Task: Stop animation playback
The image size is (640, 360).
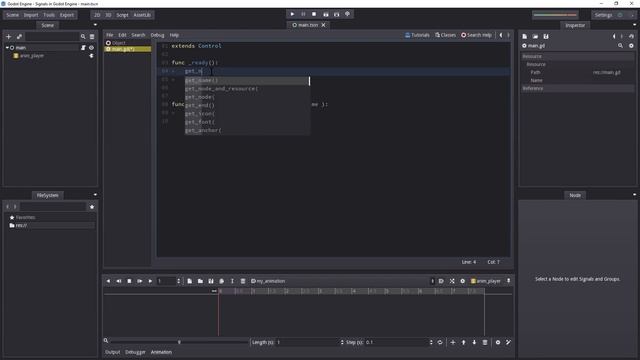Action: pos(129,281)
